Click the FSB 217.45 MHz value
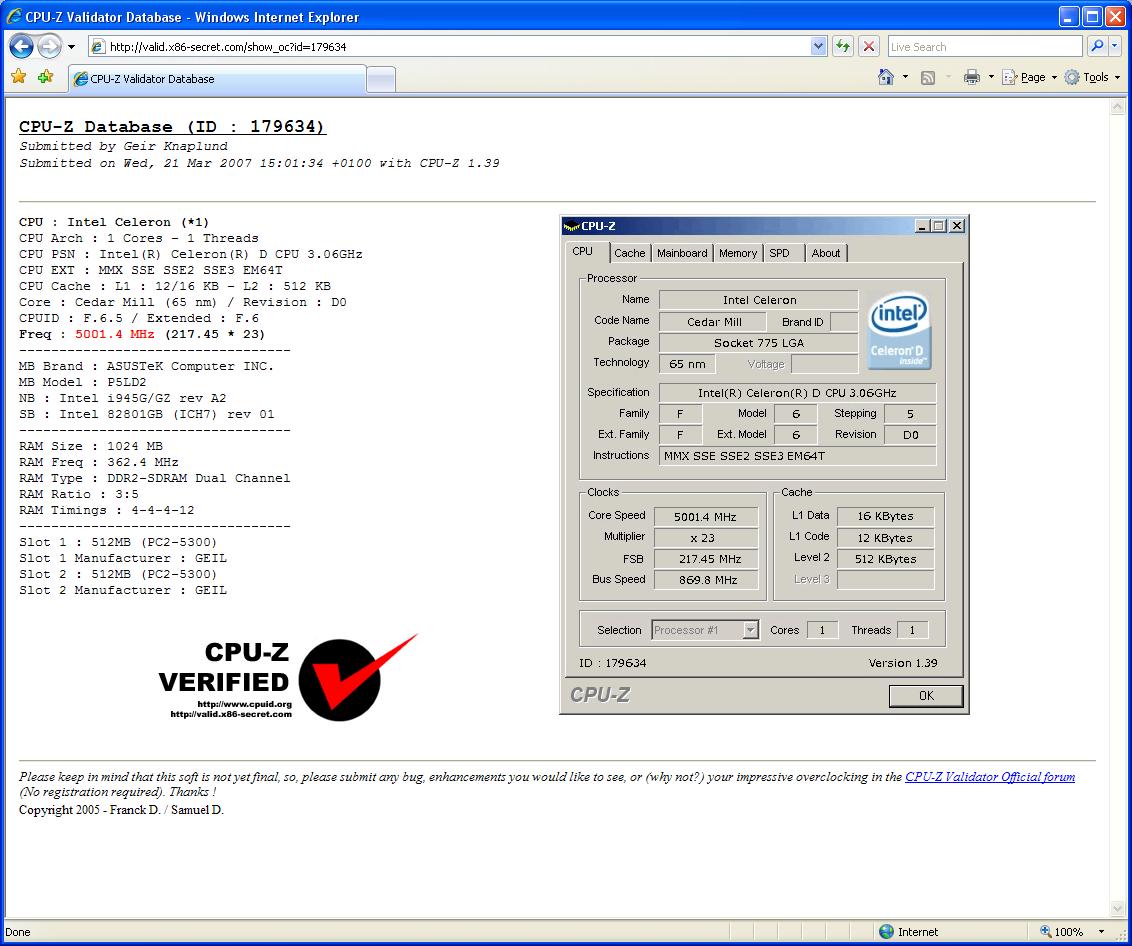The image size is (1132, 946). click(x=705, y=559)
